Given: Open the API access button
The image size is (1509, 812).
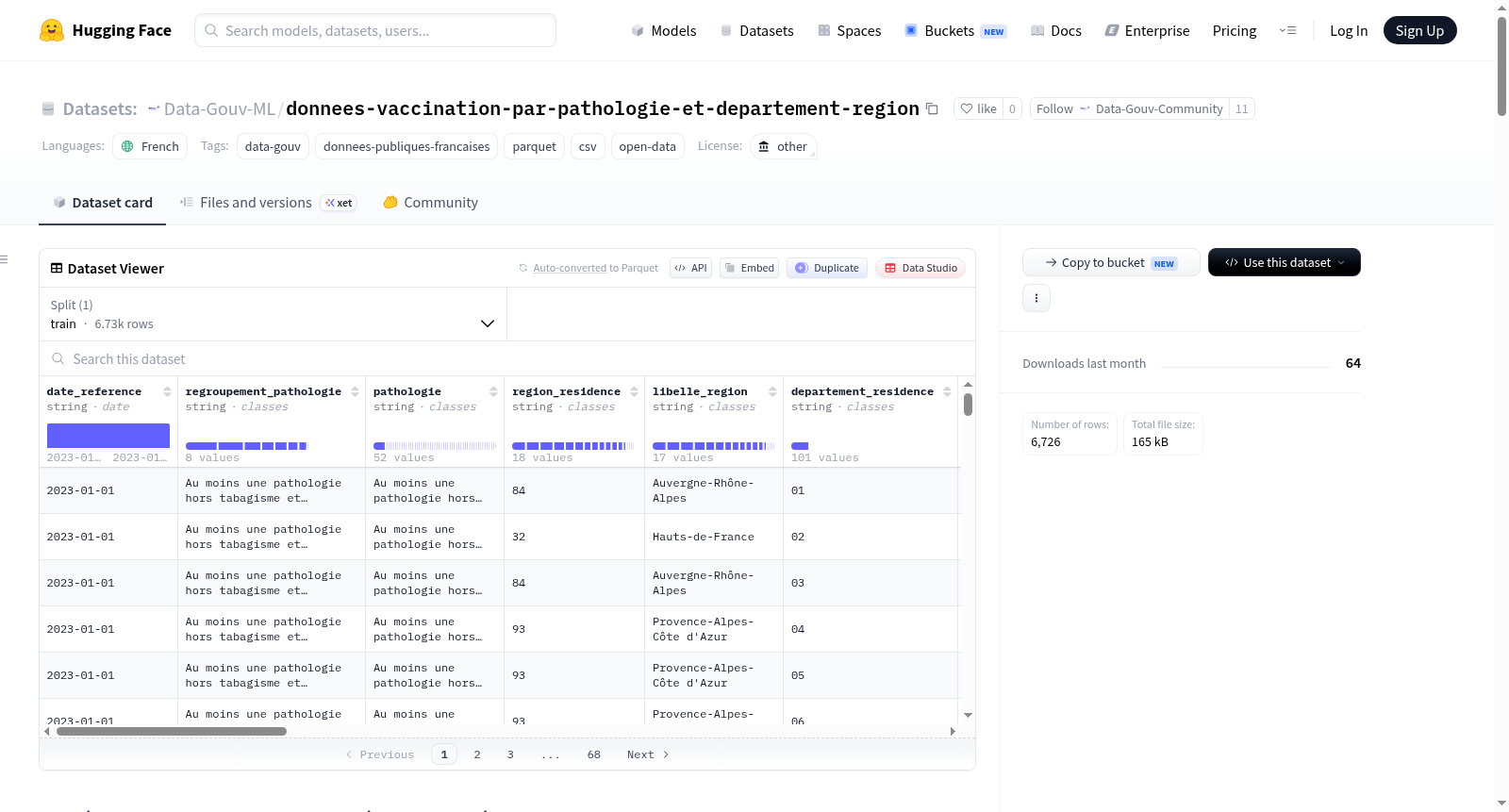Looking at the screenshot, I should click(x=690, y=268).
